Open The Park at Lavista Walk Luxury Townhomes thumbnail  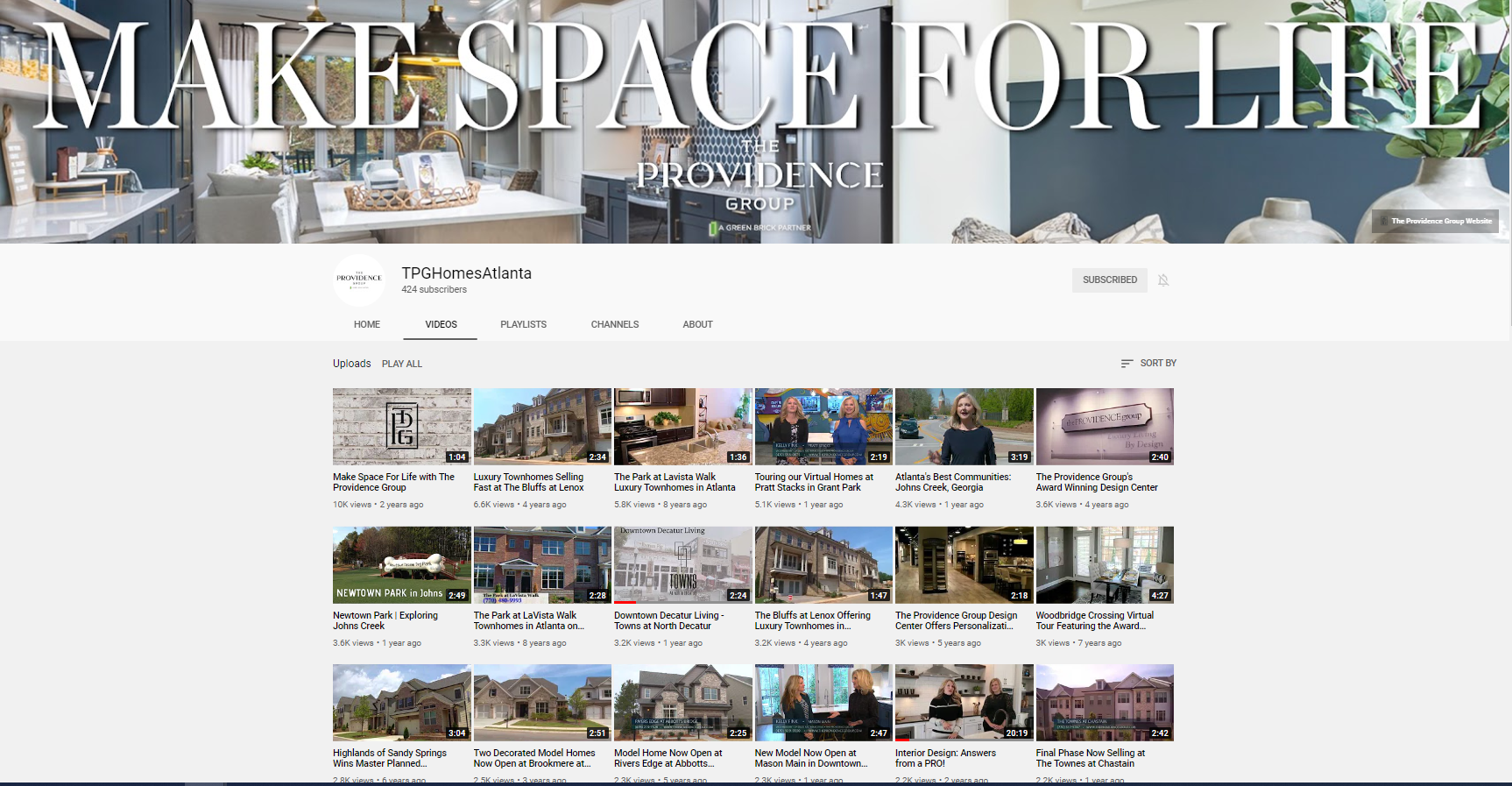(682, 427)
